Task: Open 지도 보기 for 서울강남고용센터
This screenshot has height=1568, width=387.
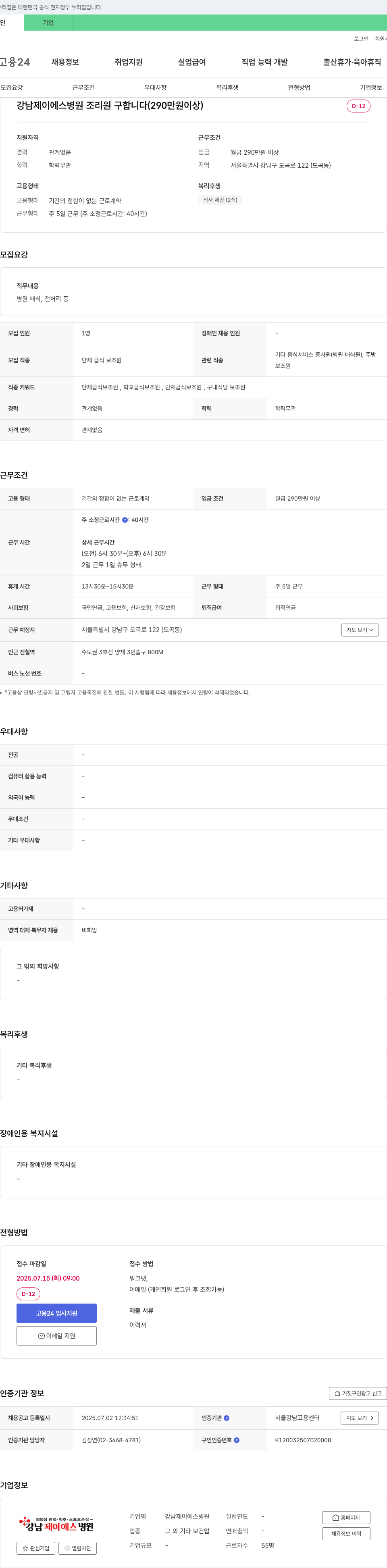Action: pyautogui.click(x=360, y=1418)
